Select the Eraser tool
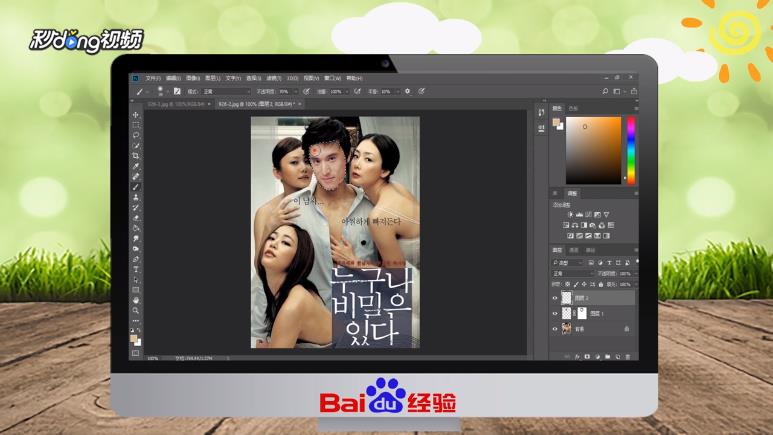 (136, 218)
